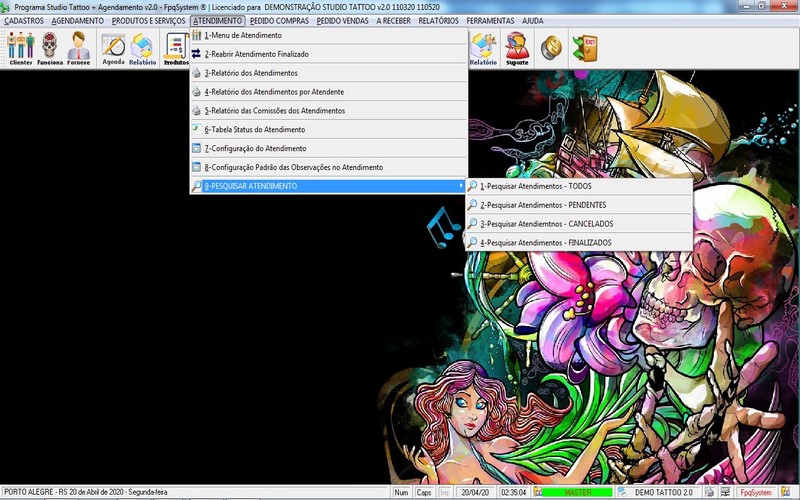Viewport: 800px width, 500px height.
Task: Click the app icon in the title bar
Action: (6, 7)
